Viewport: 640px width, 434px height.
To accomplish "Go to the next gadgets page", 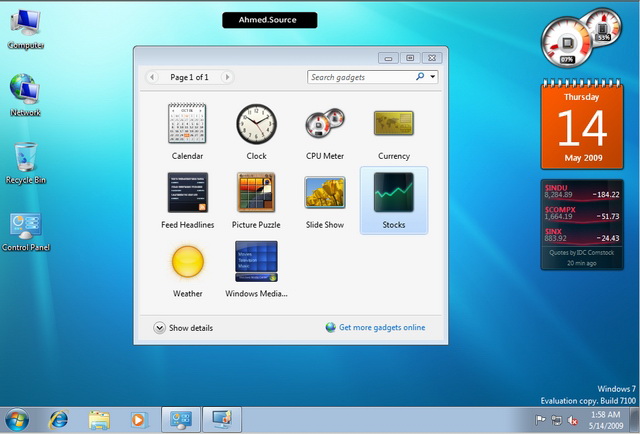I will click(227, 77).
